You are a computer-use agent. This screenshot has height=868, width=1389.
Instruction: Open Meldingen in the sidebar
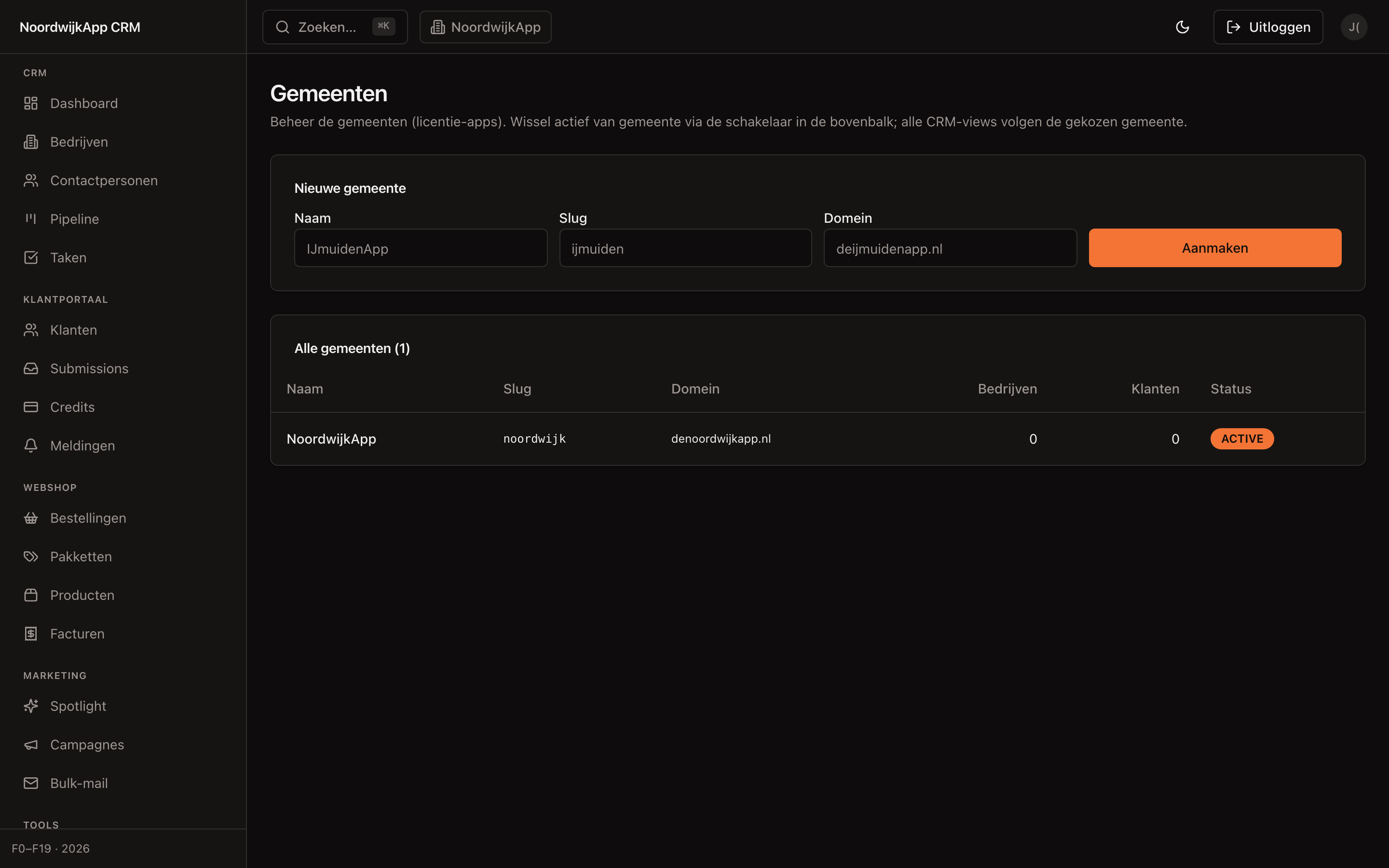click(123, 446)
